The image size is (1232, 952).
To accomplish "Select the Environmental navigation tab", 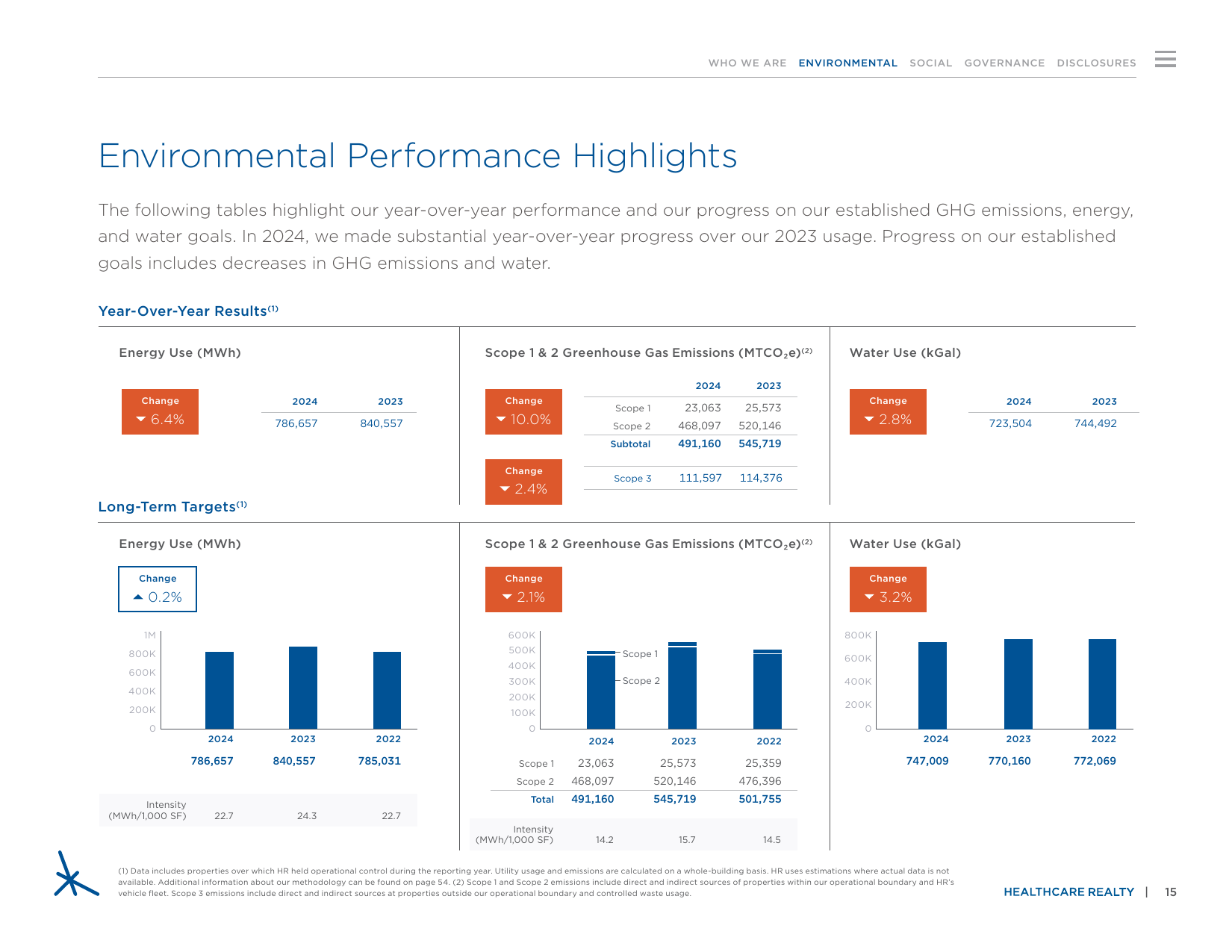I will tap(848, 63).
